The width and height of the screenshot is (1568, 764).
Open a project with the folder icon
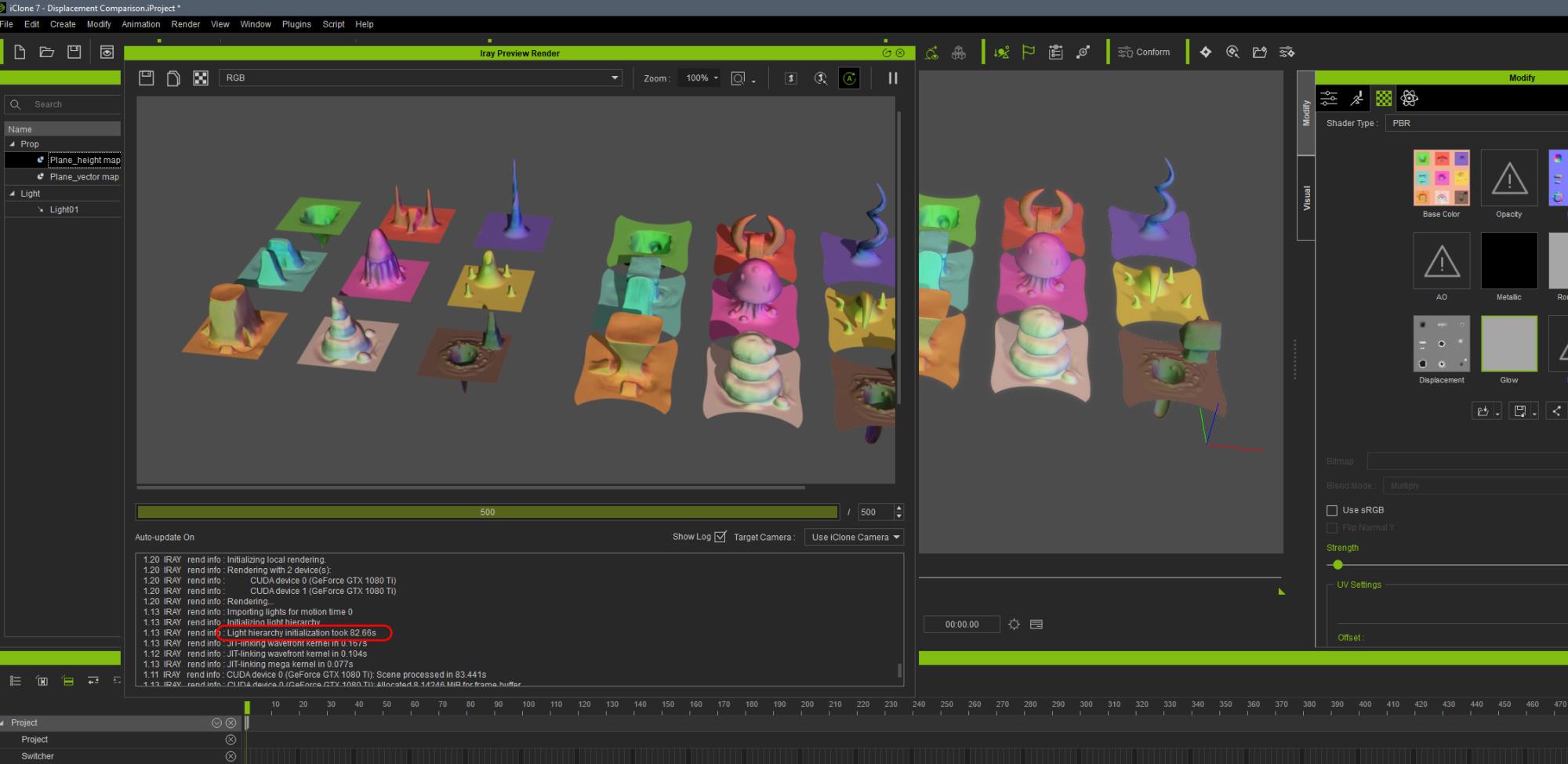coord(47,52)
